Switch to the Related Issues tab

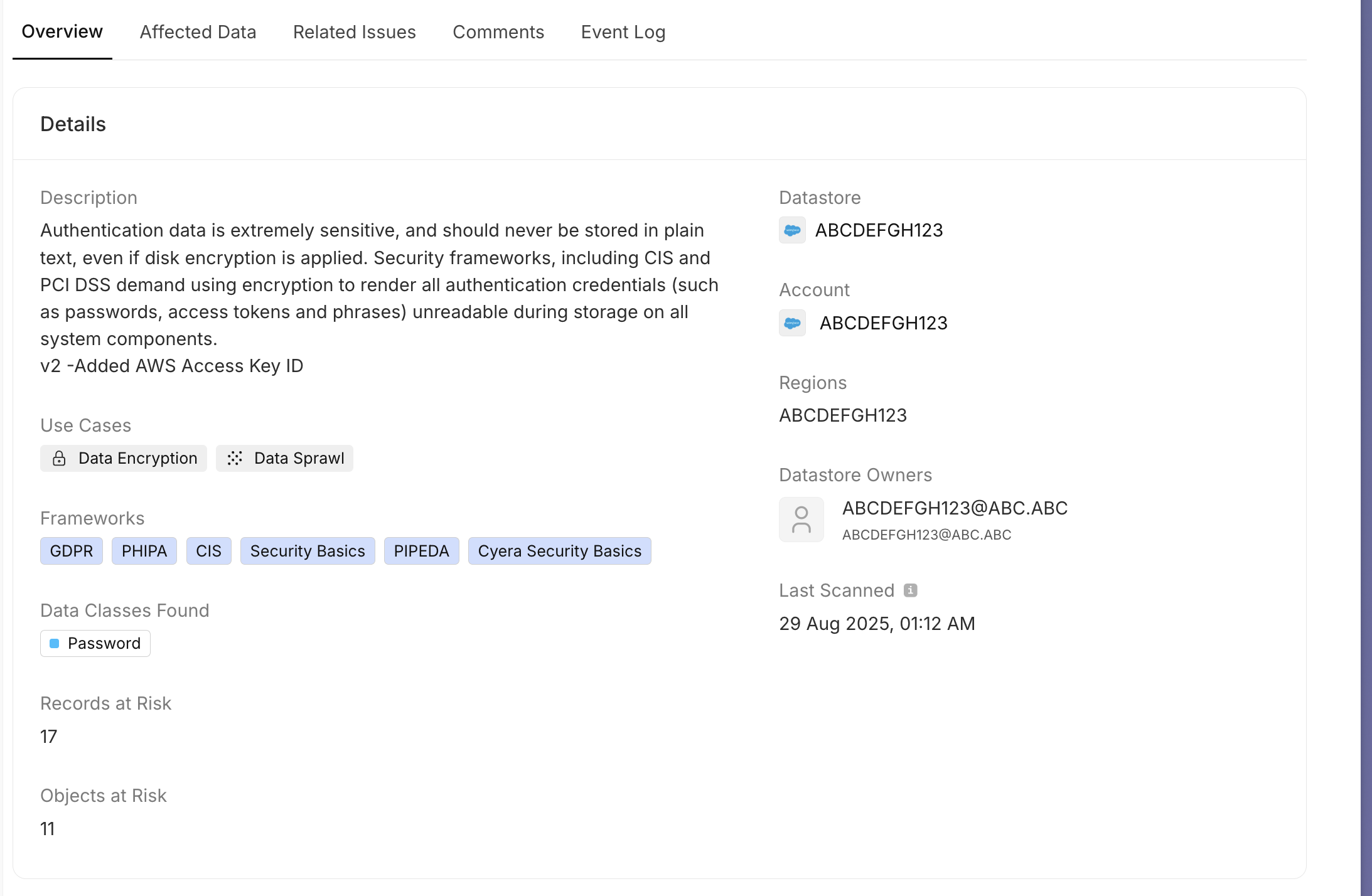point(354,32)
